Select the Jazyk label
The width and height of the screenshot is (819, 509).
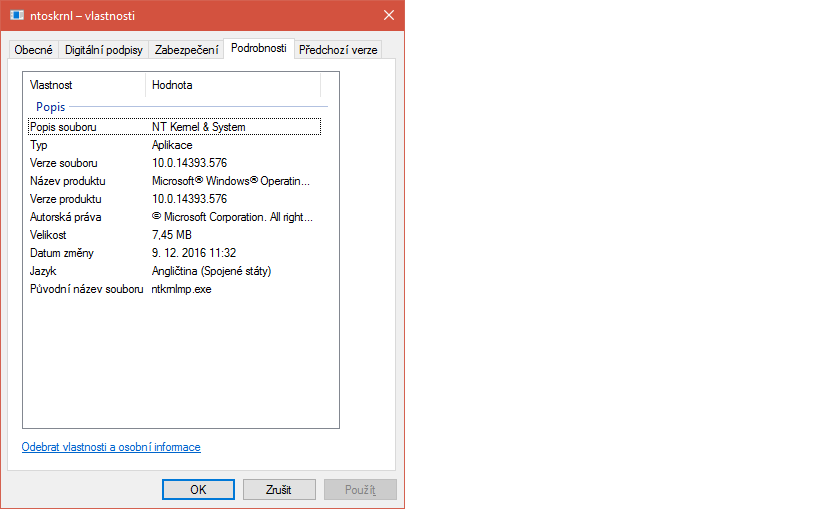43,271
